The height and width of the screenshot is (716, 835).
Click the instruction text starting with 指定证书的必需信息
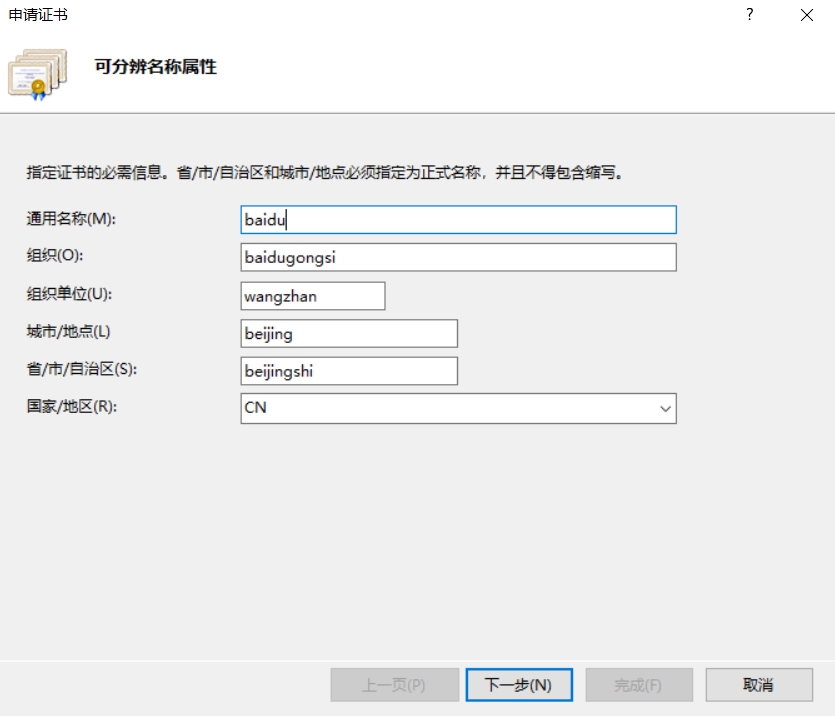tap(324, 172)
